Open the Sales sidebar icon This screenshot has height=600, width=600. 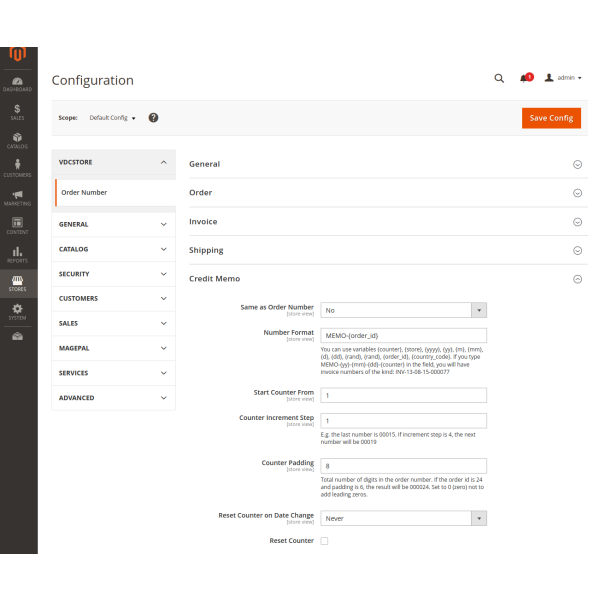(18, 112)
